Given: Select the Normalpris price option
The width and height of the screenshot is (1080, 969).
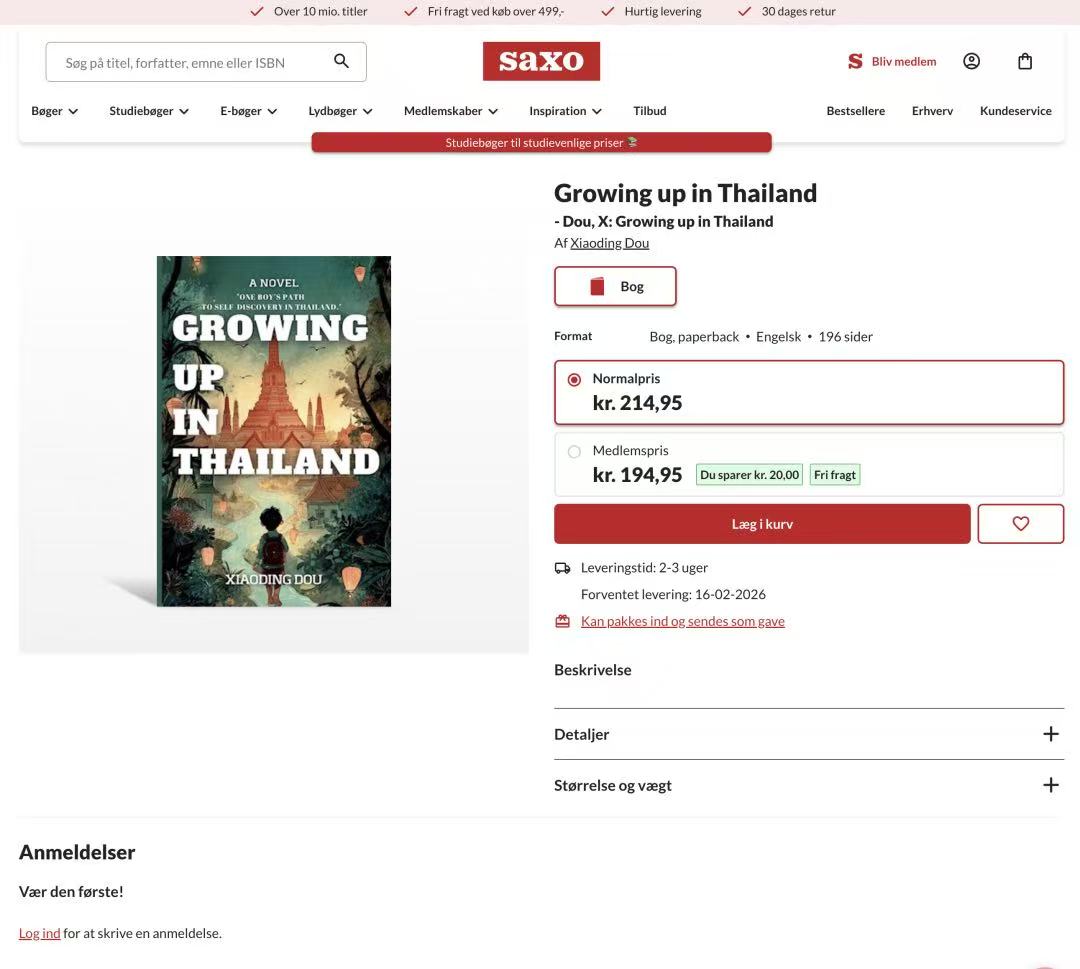Looking at the screenshot, I should (574, 380).
